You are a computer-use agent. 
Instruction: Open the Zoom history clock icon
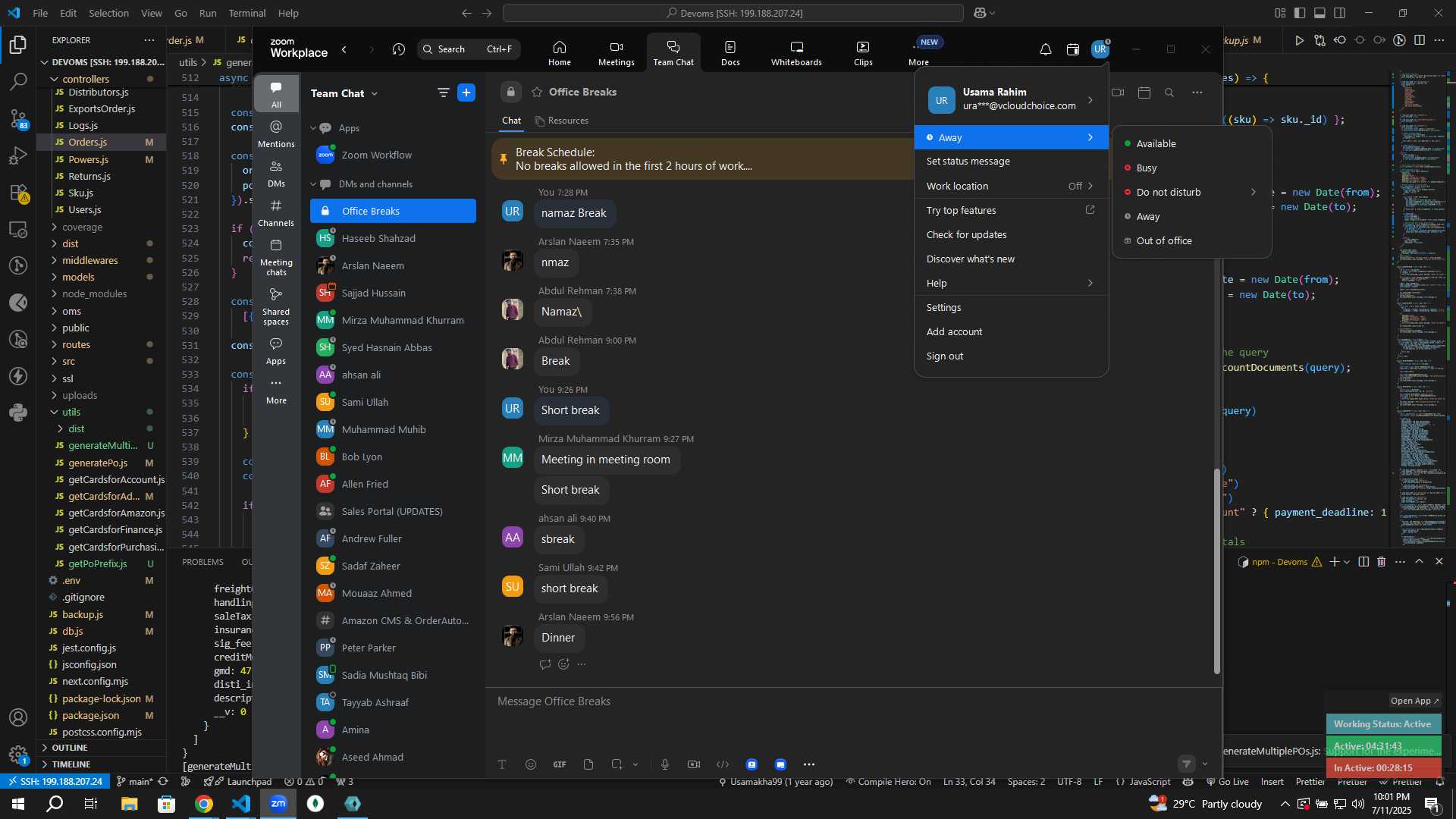click(399, 49)
